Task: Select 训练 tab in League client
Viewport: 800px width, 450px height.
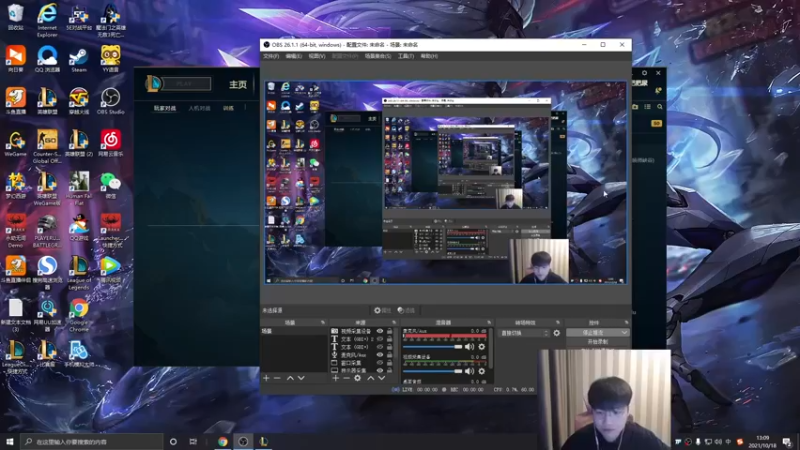Action: (x=228, y=108)
